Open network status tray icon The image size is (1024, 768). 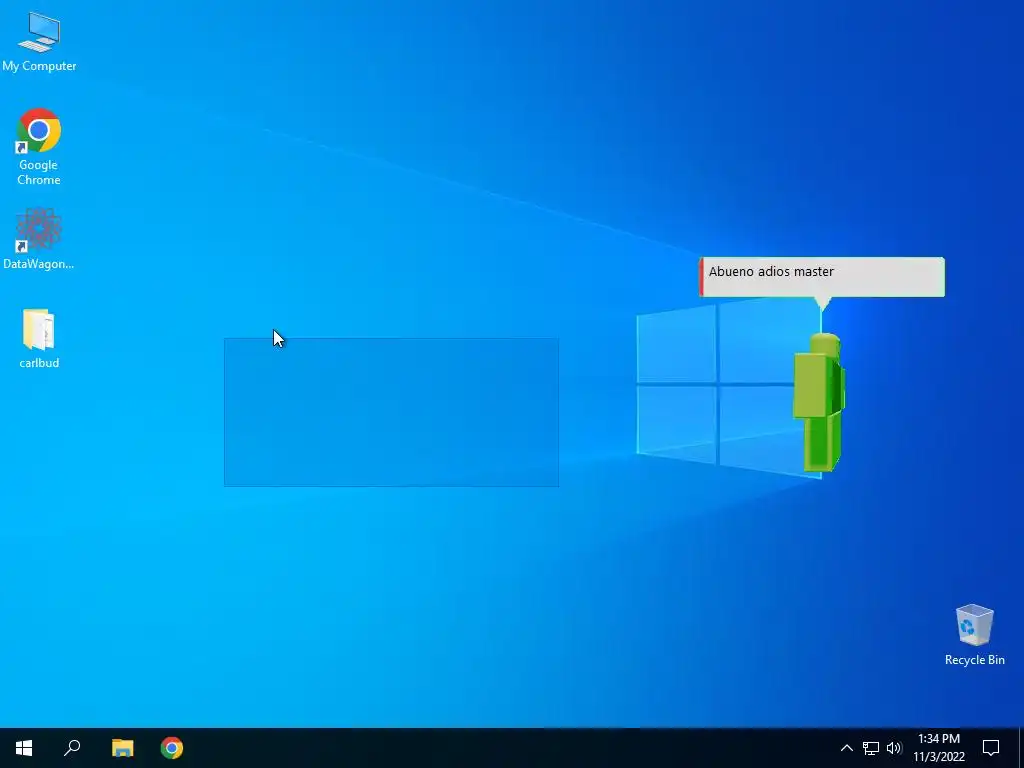pos(871,748)
